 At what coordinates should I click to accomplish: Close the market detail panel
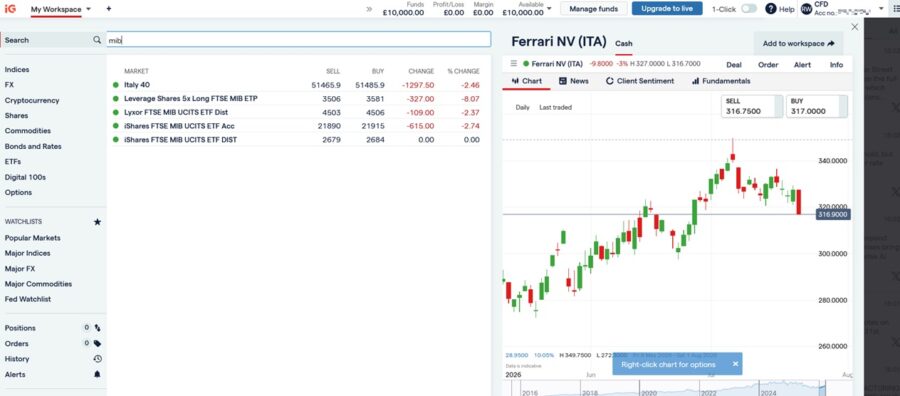(x=855, y=27)
